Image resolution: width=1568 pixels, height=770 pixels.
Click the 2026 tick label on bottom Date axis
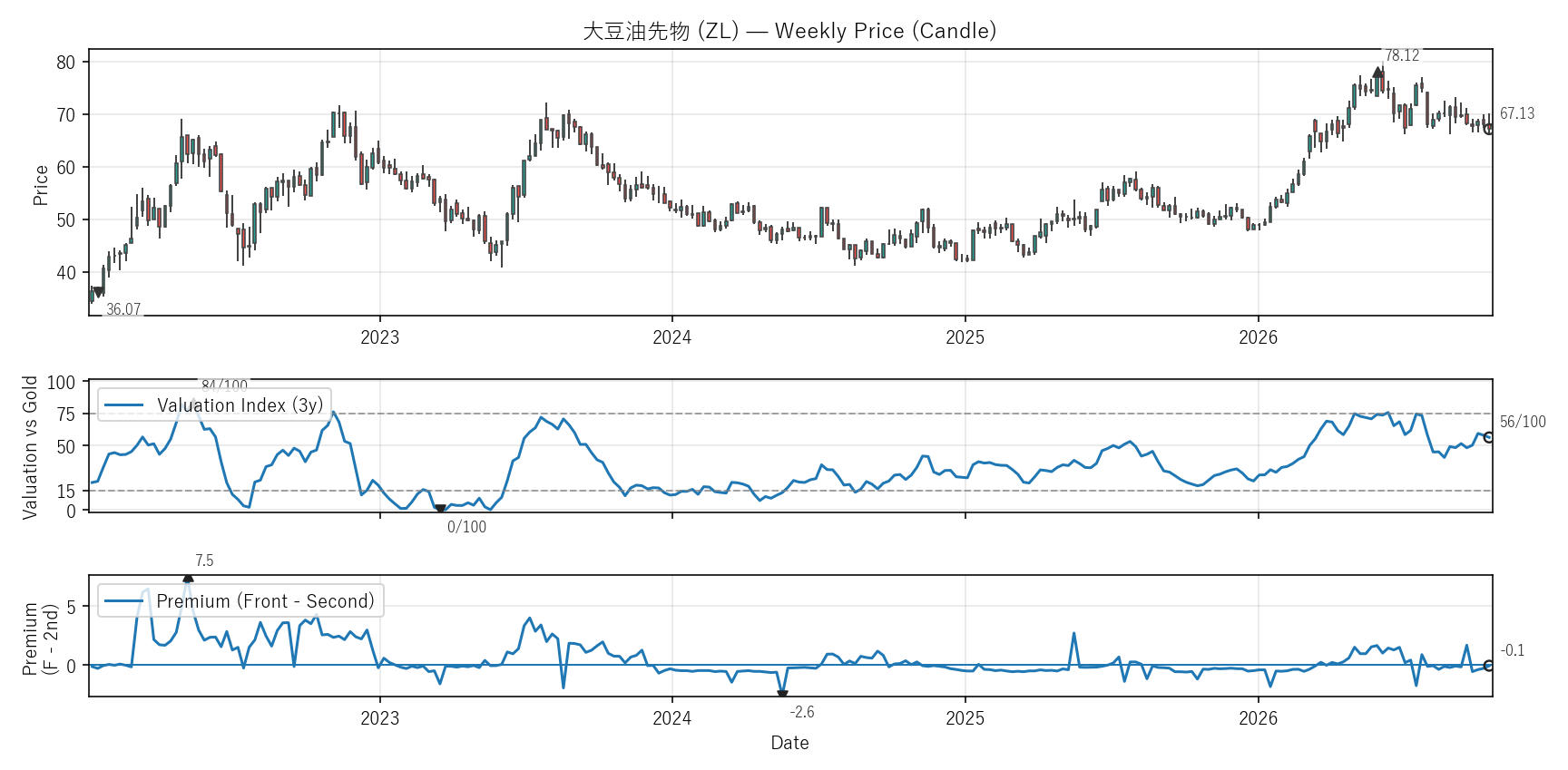click(x=1258, y=718)
